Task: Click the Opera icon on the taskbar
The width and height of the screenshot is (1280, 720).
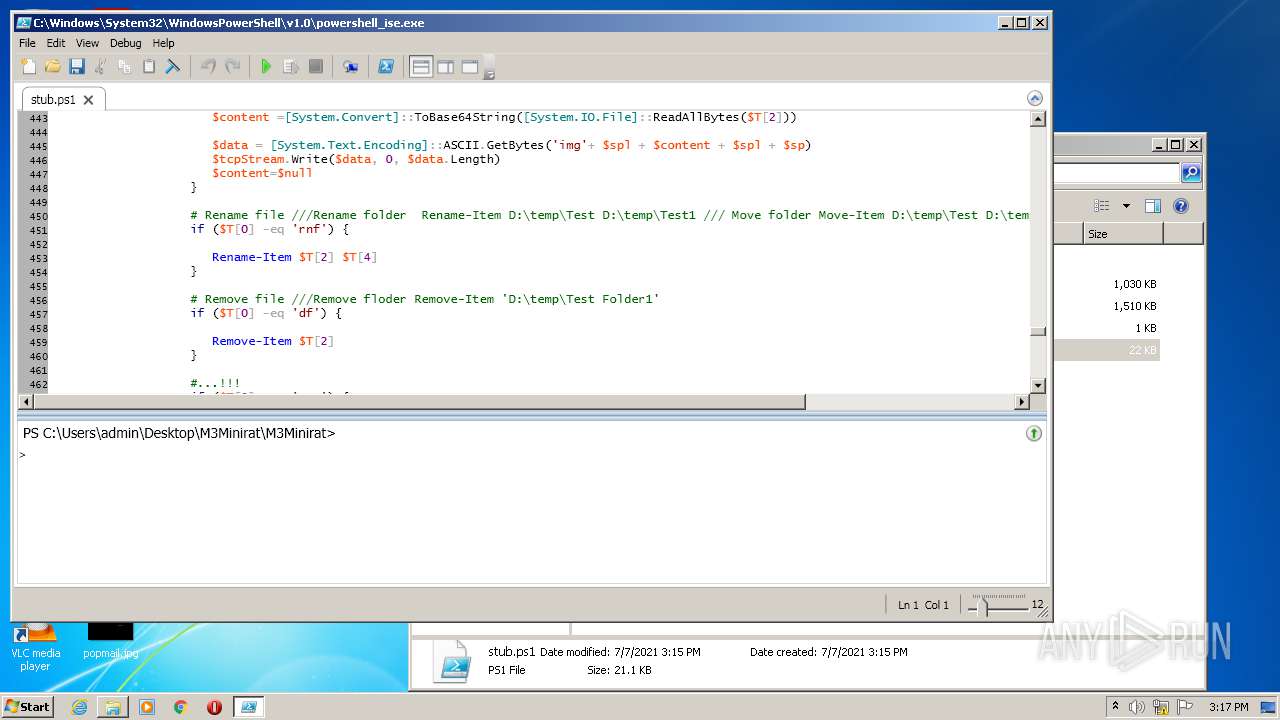Action: (x=214, y=706)
